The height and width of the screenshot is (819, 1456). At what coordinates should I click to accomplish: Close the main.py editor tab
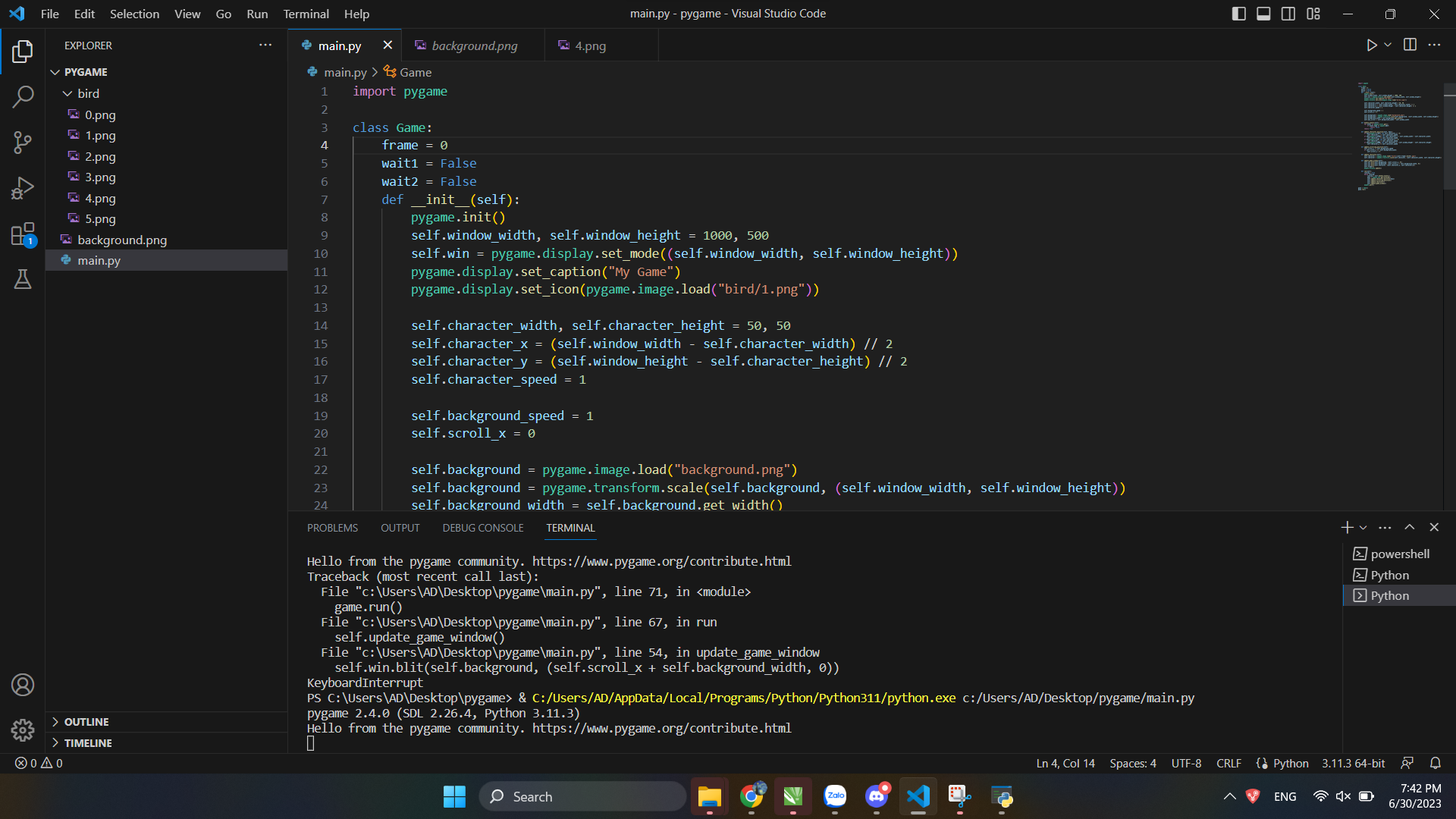388,45
